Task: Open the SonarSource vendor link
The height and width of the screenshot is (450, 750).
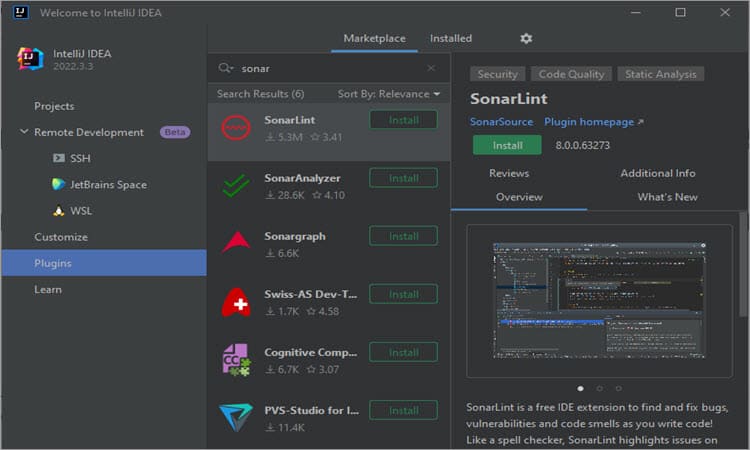Action: click(x=501, y=121)
